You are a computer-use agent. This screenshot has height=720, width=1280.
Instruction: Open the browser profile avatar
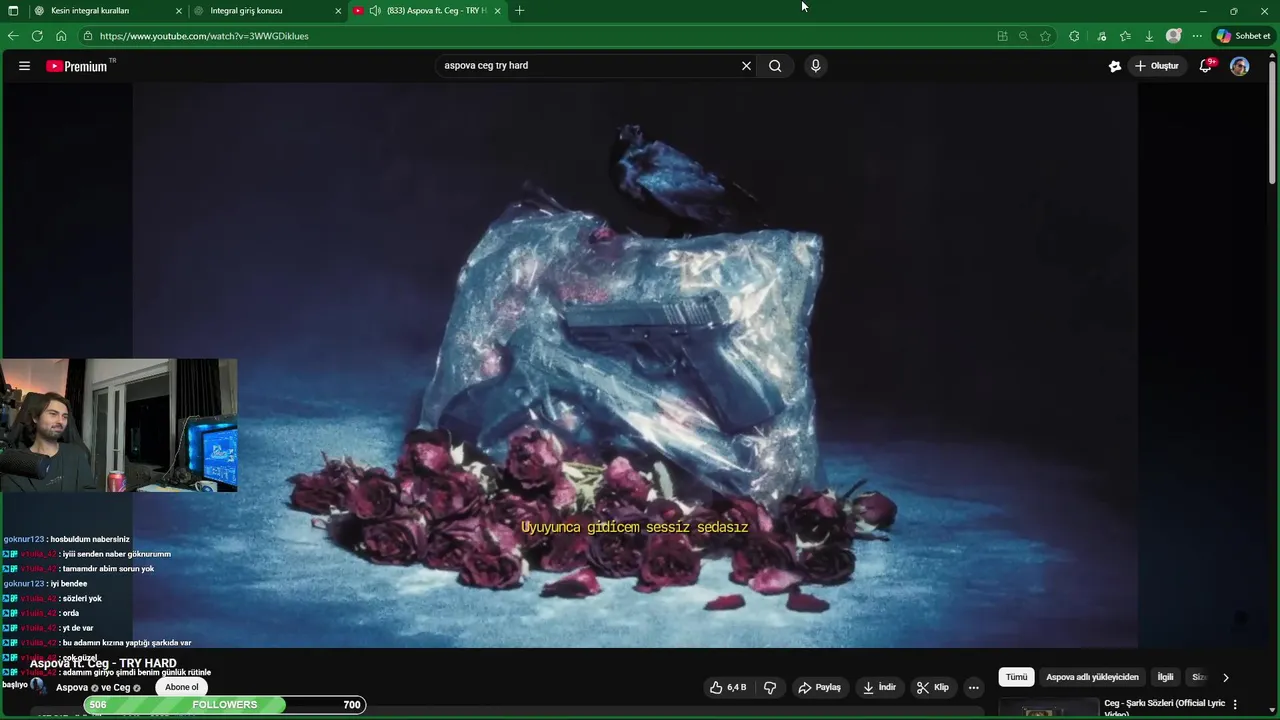(x=1174, y=36)
